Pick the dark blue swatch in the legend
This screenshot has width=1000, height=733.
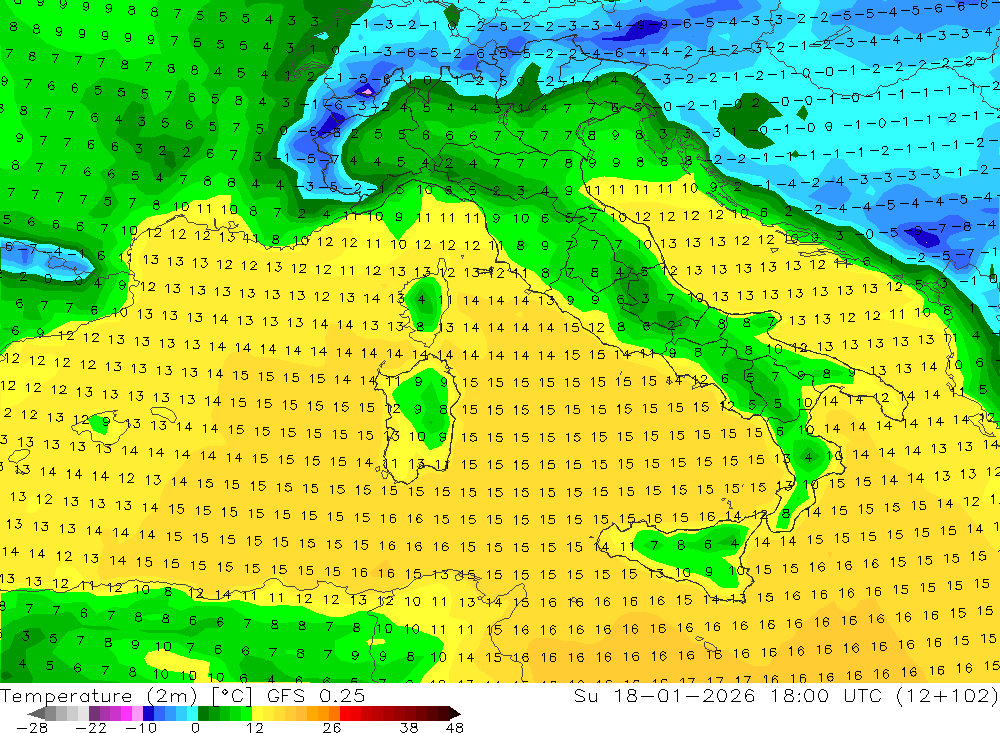click(x=149, y=713)
